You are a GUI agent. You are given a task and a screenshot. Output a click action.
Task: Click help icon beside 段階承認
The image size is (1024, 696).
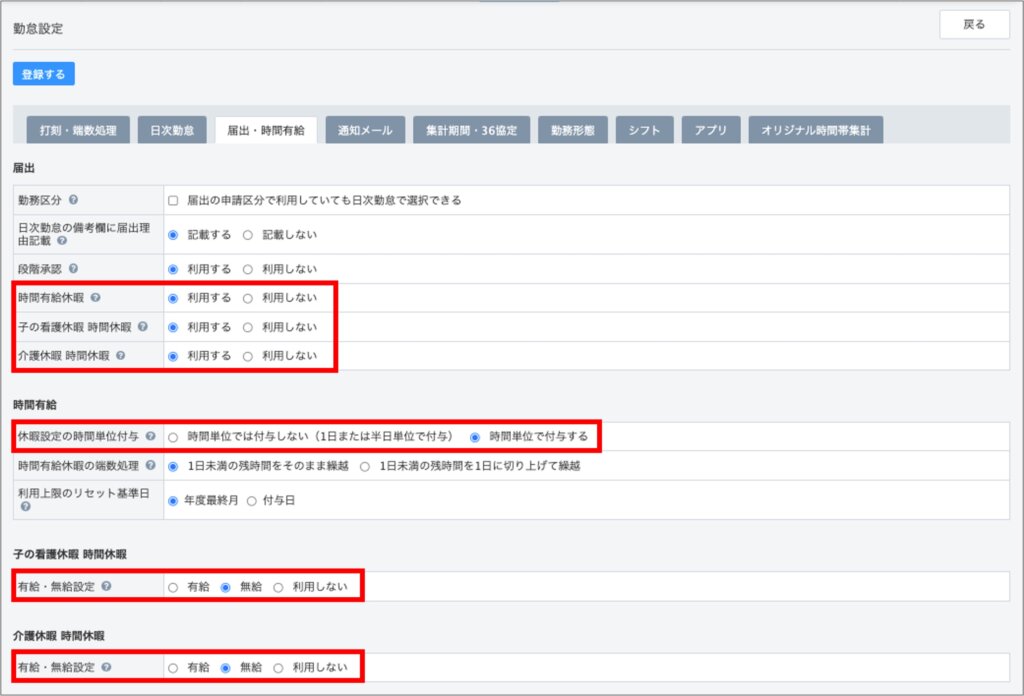[74, 269]
